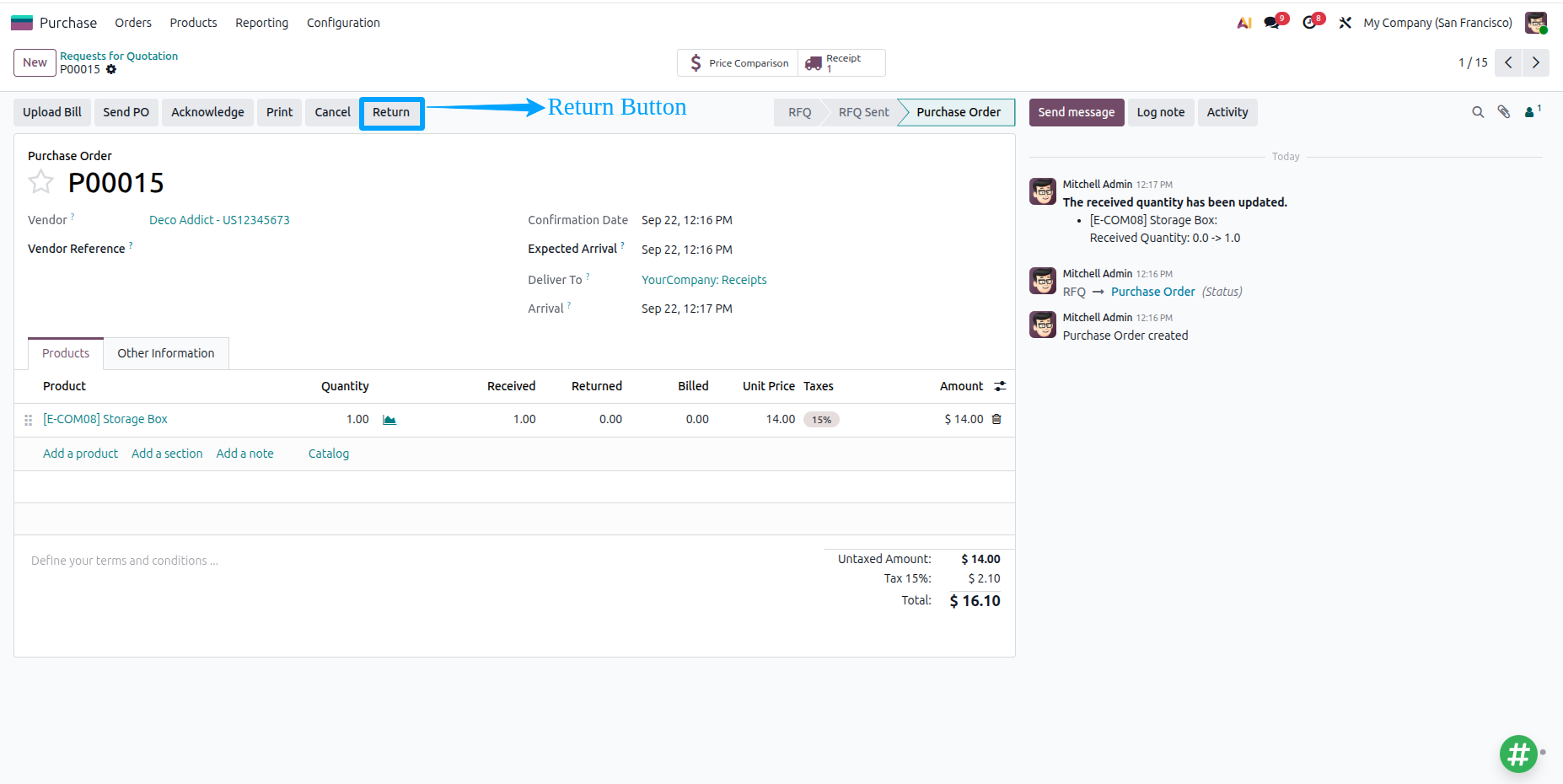The image size is (1563, 784).
Task: Click the Purchase Order link in chatter
Action: [1152, 292]
